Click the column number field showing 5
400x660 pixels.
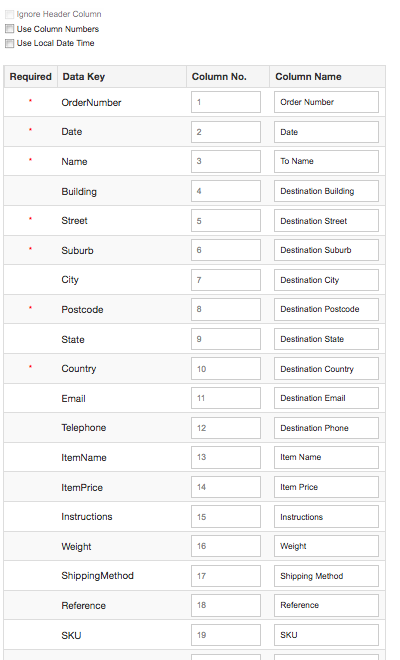tap(226, 221)
